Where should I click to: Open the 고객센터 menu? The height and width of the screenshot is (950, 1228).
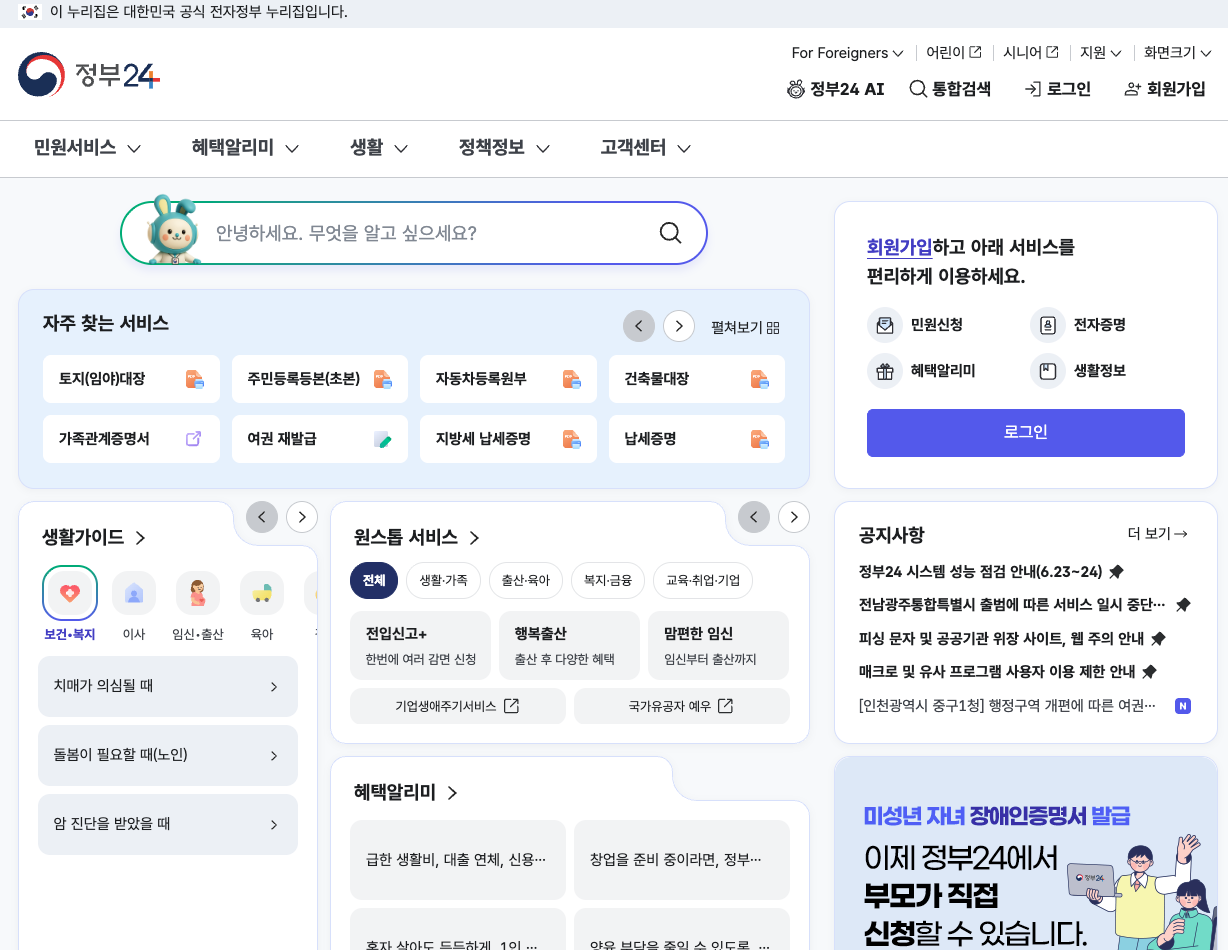click(x=646, y=148)
